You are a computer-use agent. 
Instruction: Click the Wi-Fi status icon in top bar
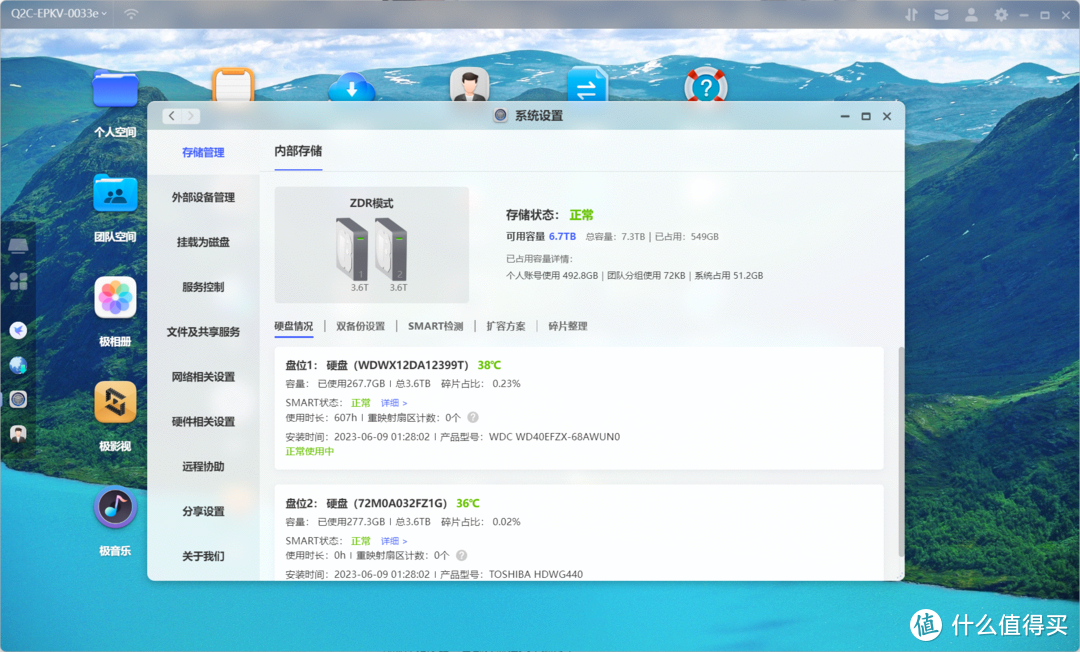[131, 14]
